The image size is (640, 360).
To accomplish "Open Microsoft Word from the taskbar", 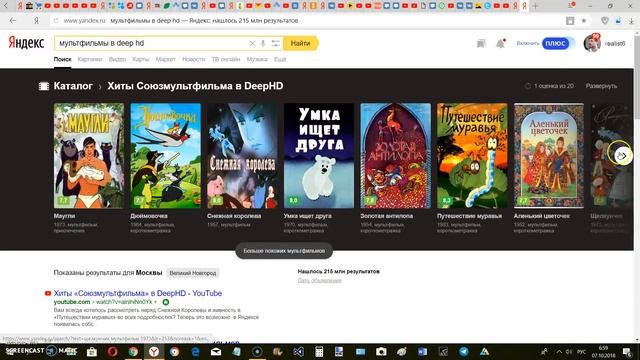I will (422, 351).
